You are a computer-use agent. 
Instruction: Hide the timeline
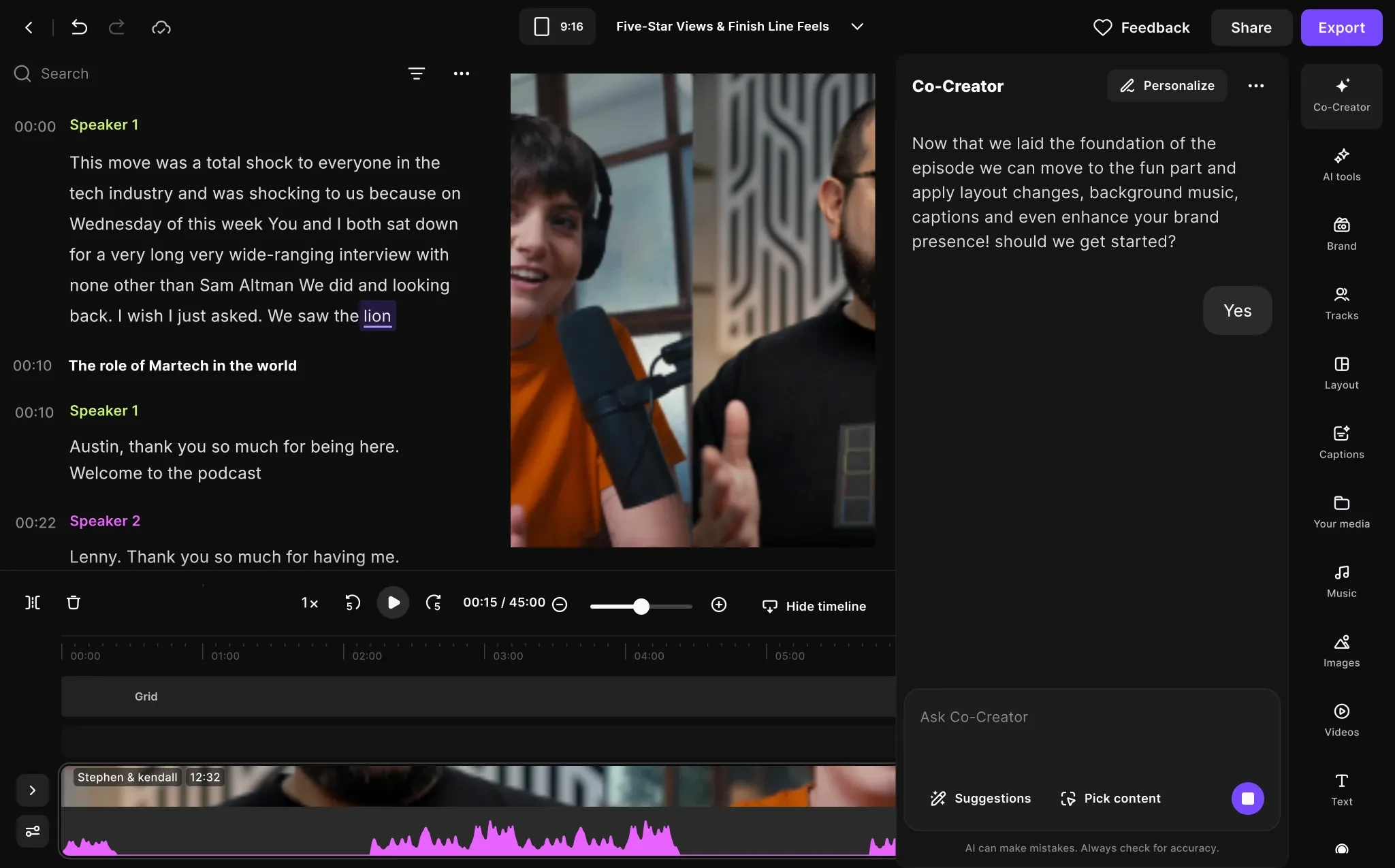(x=814, y=606)
